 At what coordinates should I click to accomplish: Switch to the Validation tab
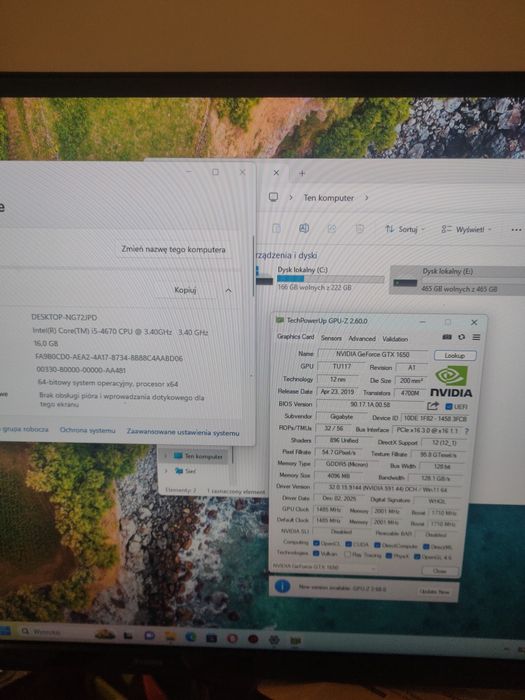(395, 339)
